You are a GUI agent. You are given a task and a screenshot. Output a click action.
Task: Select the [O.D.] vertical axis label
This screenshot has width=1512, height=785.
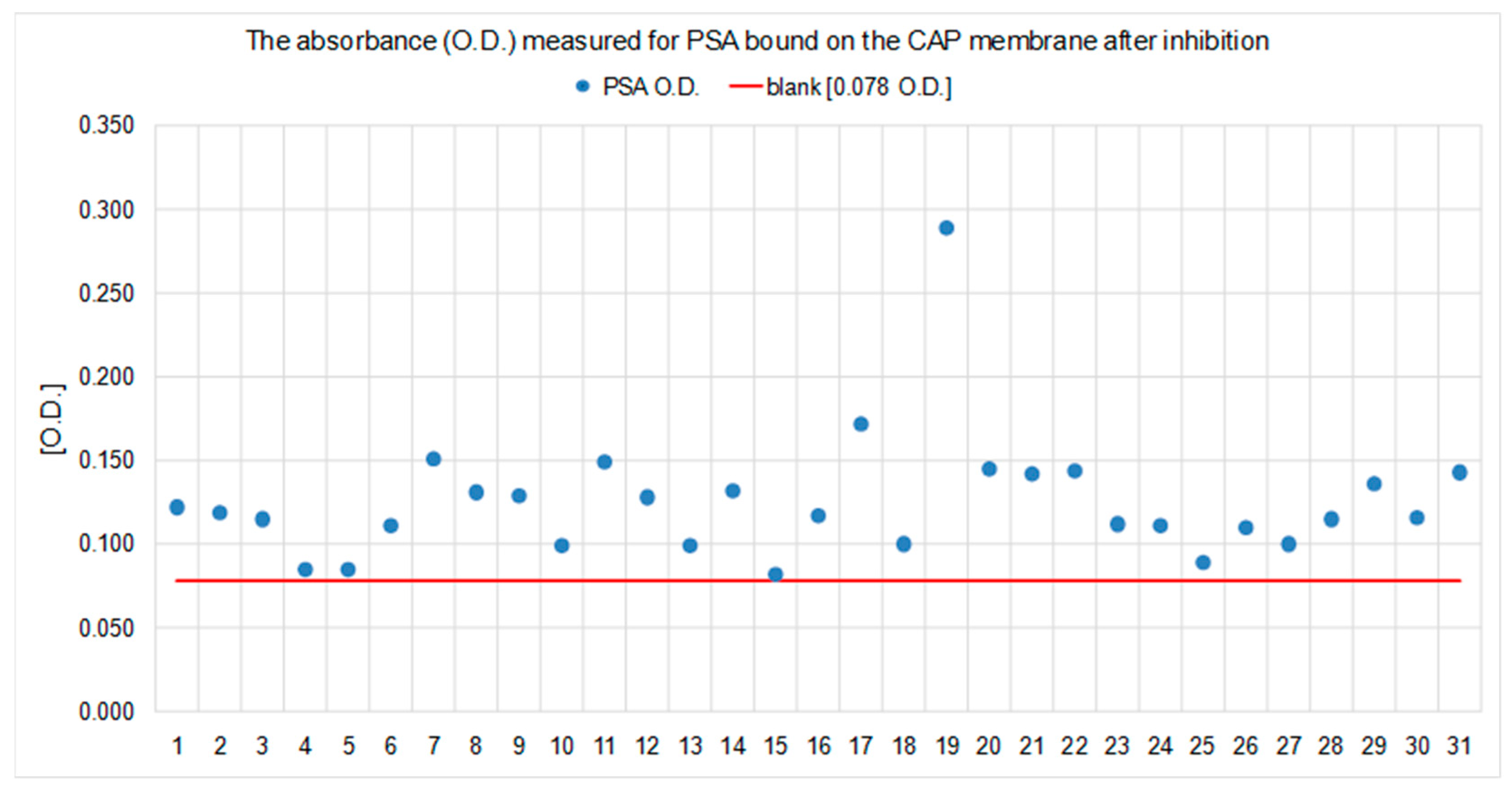(52, 419)
